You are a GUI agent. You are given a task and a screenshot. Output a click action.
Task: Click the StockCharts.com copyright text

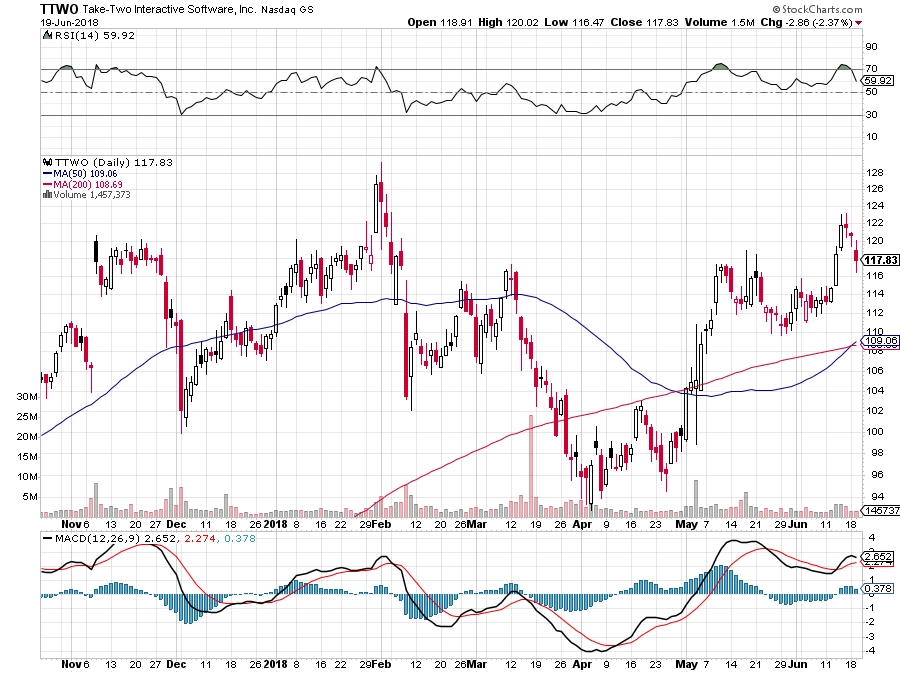pyautogui.click(x=817, y=9)
